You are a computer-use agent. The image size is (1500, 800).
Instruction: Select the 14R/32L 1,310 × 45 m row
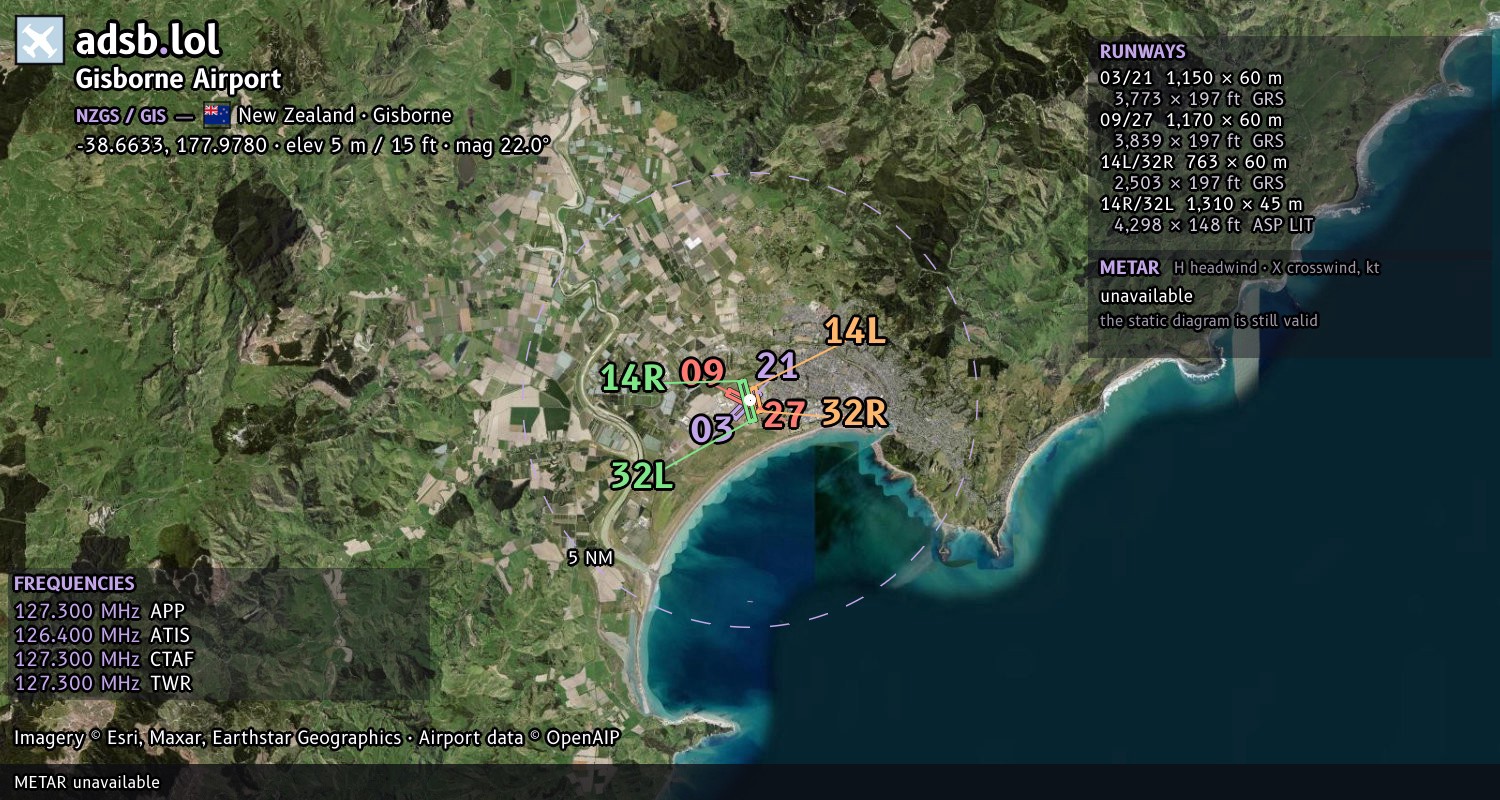1201,204
